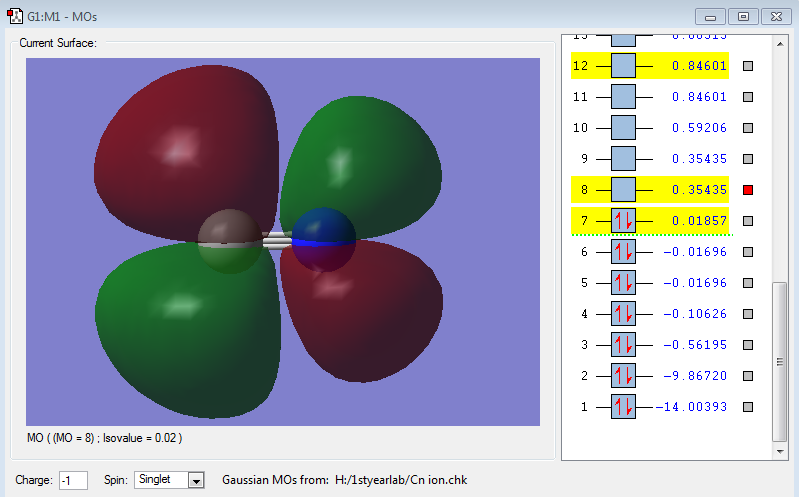Click the G1:M1 window title icon

(x=15, y=16)
